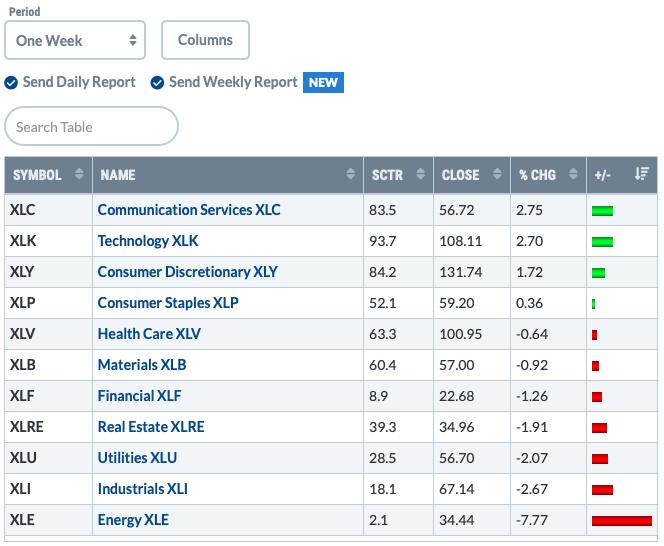Click close value 100.95
Image resolution: width=664 pixels, height=546 pixels.
[x=460, y=334]
